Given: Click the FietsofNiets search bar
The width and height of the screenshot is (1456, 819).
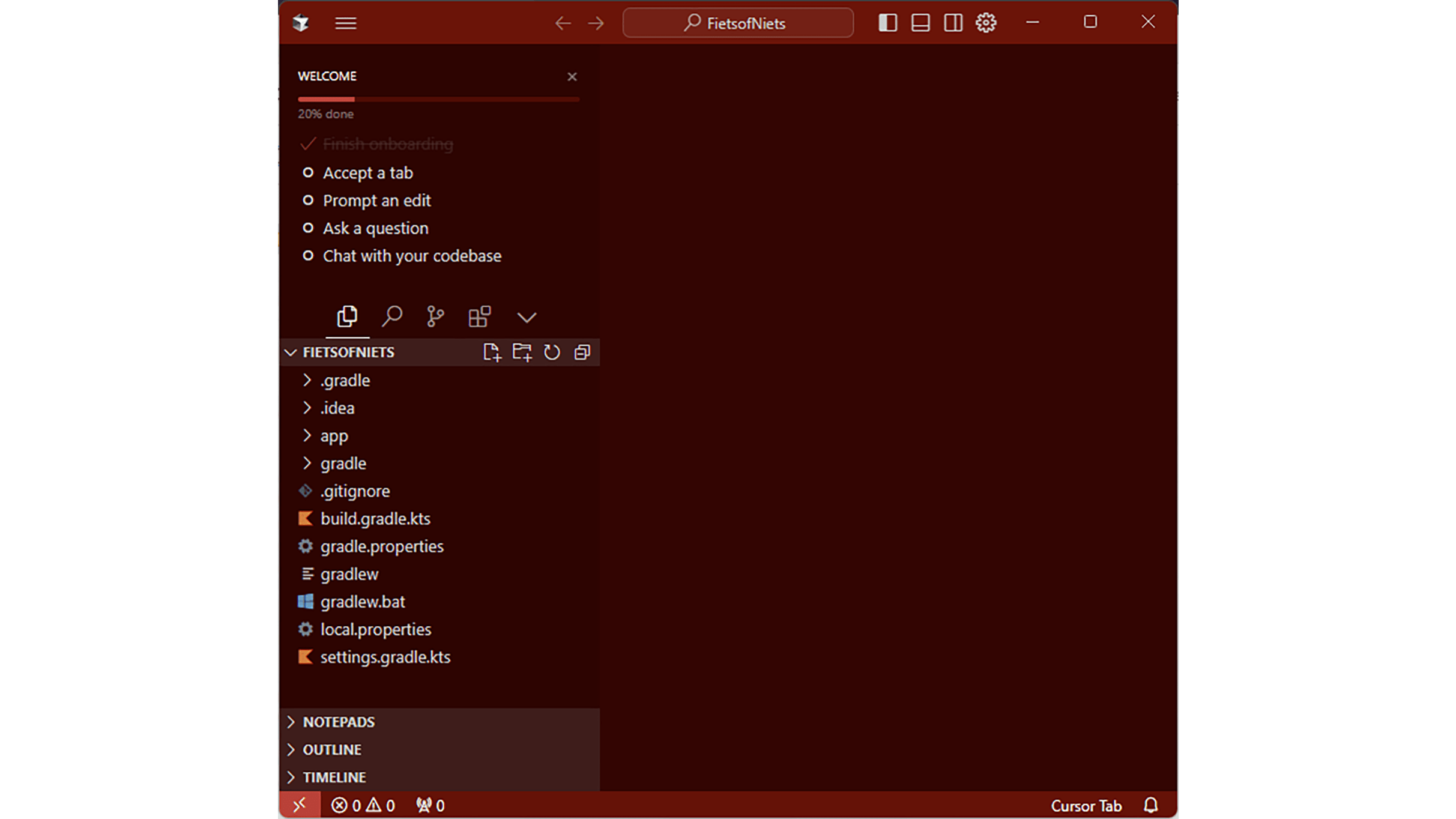Looking at the screenshot, I should (737, 23).
